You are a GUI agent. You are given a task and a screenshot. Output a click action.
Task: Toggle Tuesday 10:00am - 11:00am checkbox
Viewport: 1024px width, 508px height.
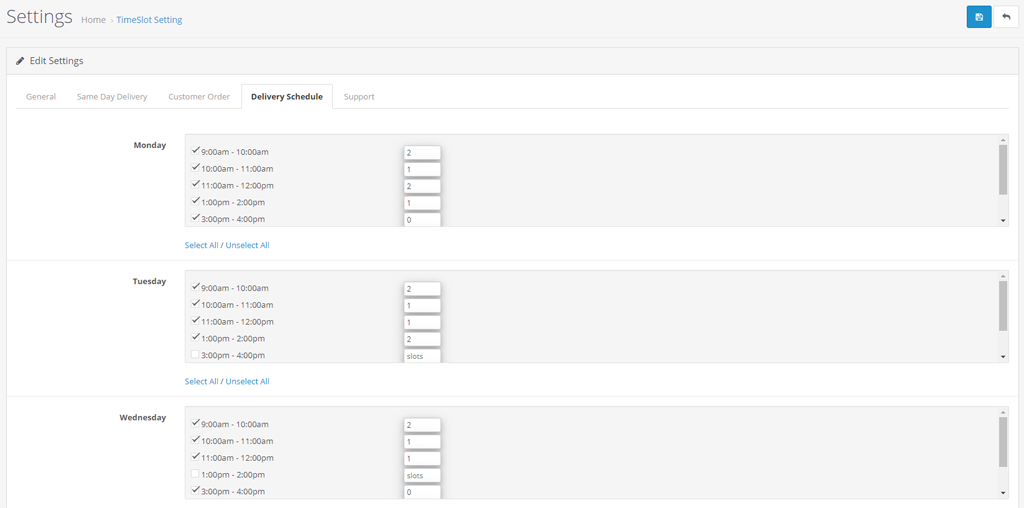click(195, 304)
